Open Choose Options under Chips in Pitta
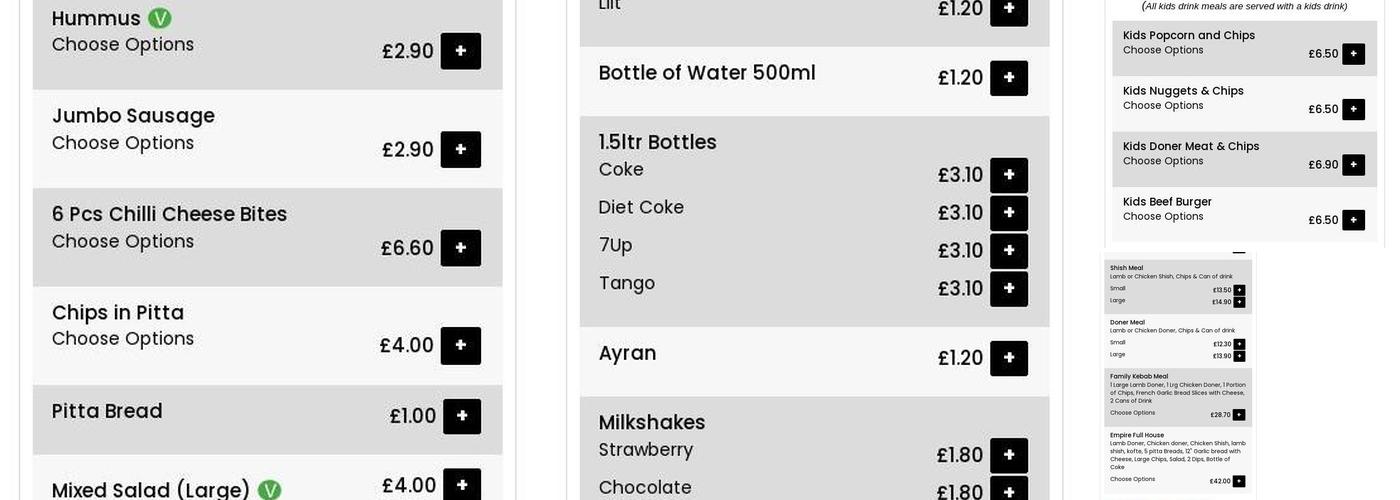 (x=123, y=339)
